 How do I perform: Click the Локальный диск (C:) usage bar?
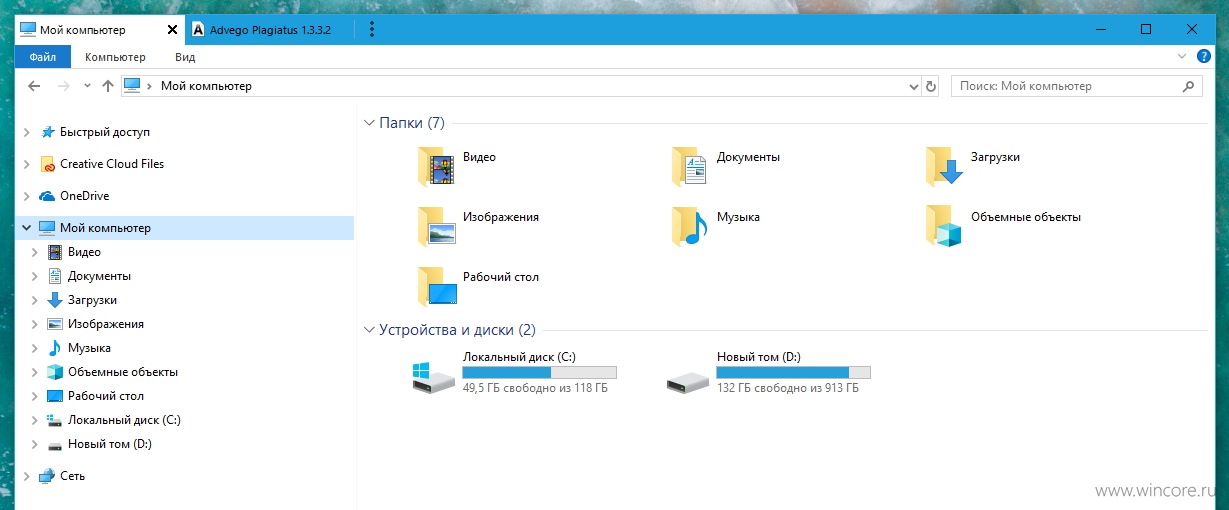point(539,372)
